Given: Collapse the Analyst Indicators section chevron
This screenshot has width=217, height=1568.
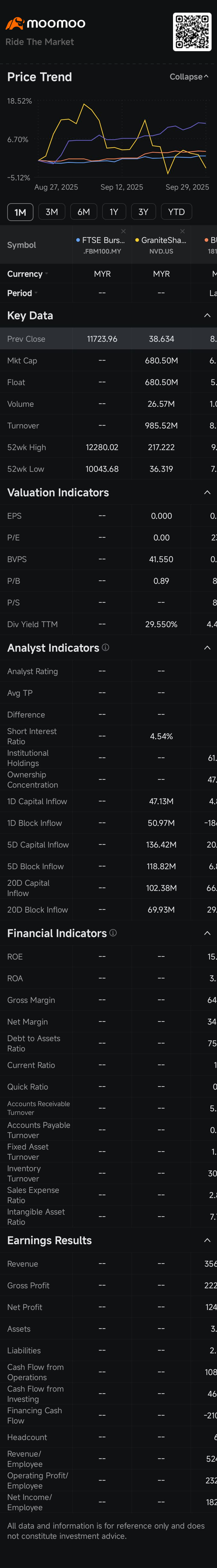Looking at the screenshot, I should [207, 648].
